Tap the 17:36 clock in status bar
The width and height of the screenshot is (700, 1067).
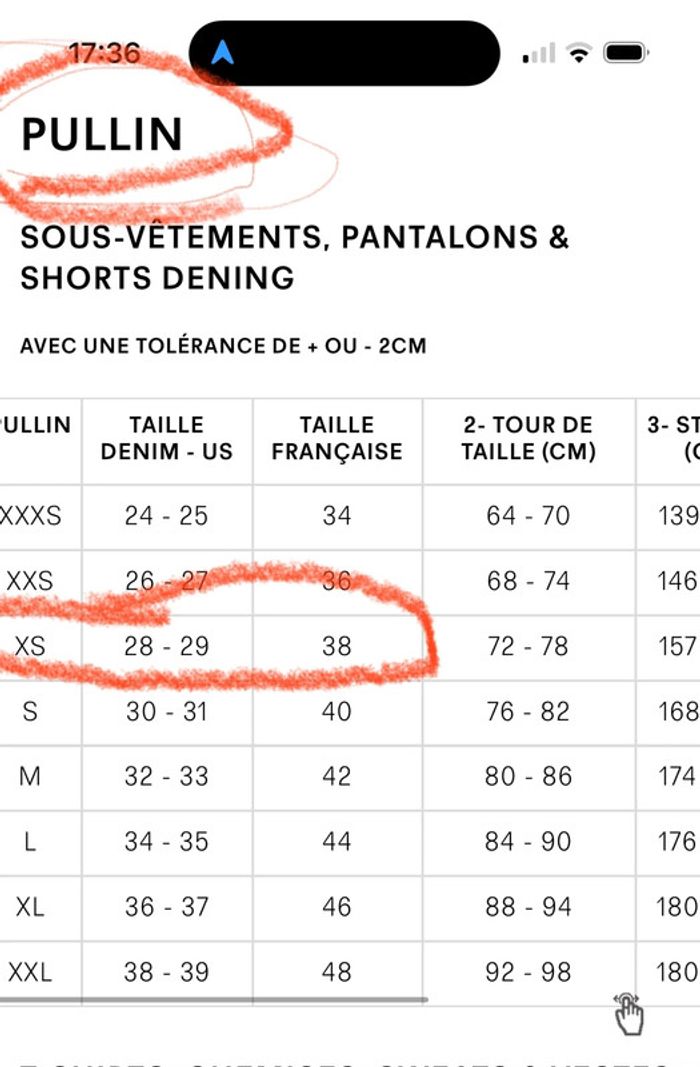104,53
